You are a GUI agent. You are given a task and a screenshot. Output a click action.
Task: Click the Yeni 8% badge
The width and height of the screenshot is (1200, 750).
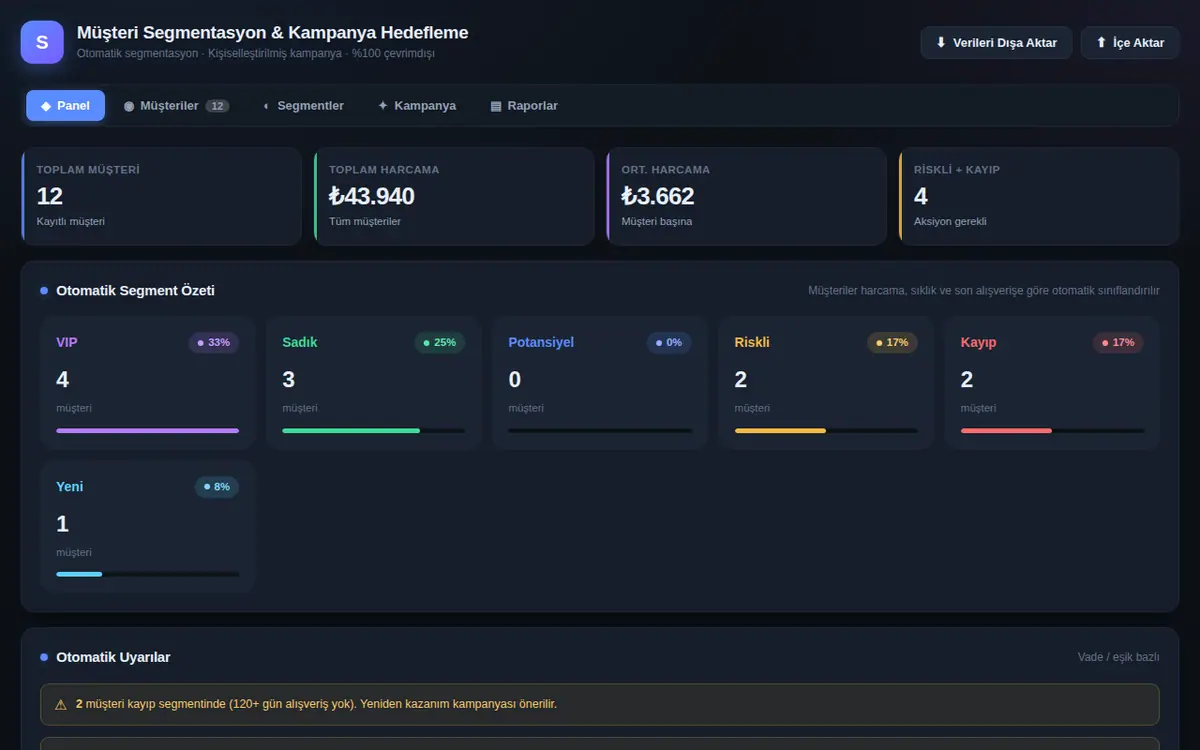[x=217, y=487]
